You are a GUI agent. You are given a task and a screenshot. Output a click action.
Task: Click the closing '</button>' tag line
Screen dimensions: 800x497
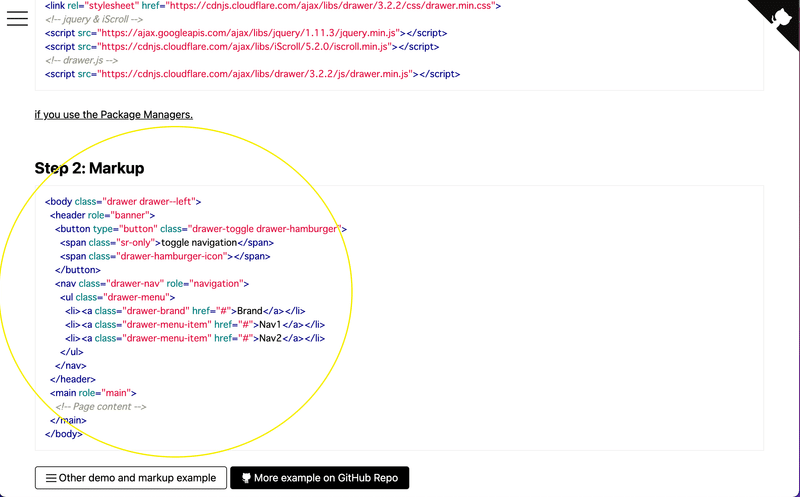78,270
